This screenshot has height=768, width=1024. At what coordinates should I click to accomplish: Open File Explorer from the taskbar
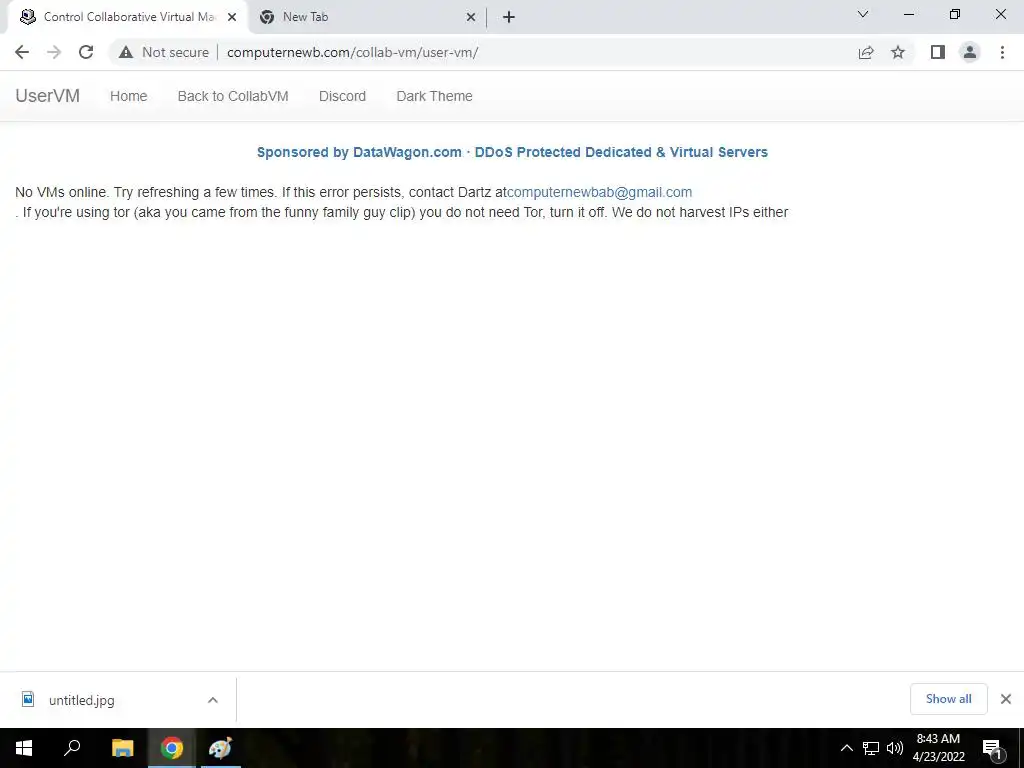[123, 748]
